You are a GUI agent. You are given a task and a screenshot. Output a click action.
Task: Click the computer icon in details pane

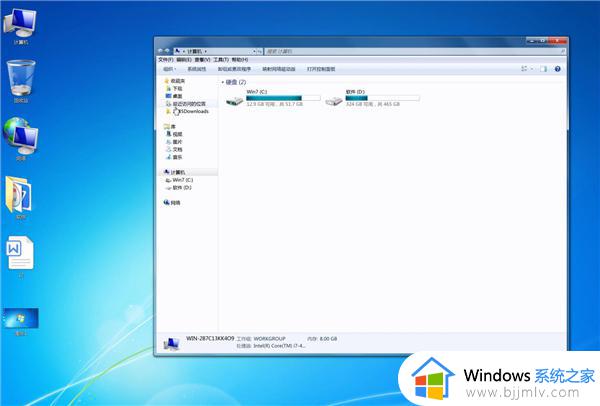tap(171, 343)
